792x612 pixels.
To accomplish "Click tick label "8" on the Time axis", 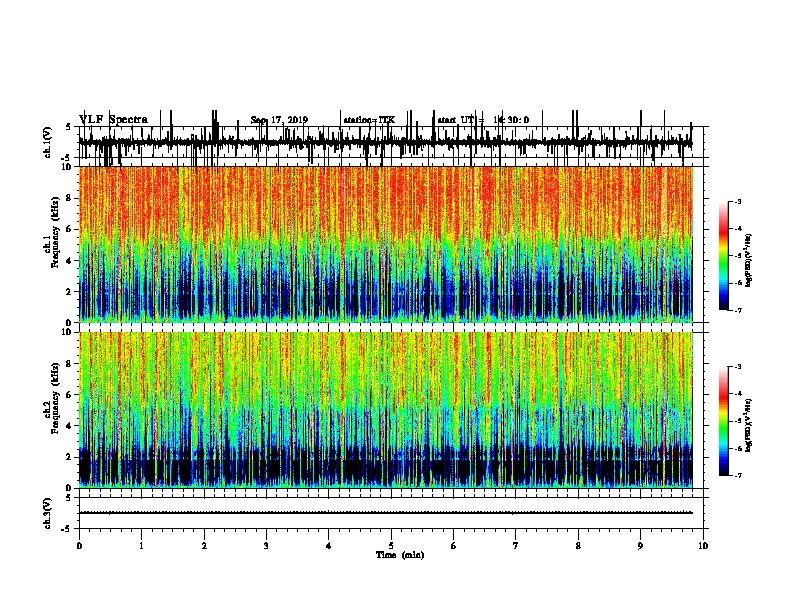I will 578,546.
